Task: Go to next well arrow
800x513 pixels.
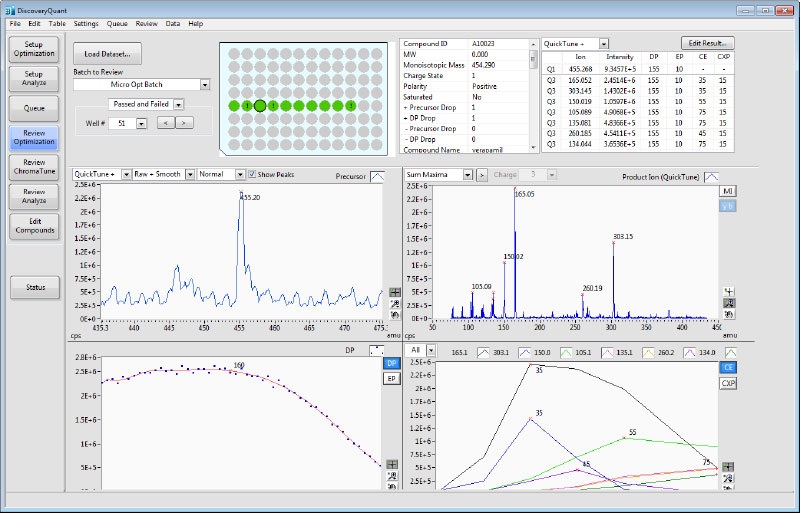Action: click(x=185, y=123)
